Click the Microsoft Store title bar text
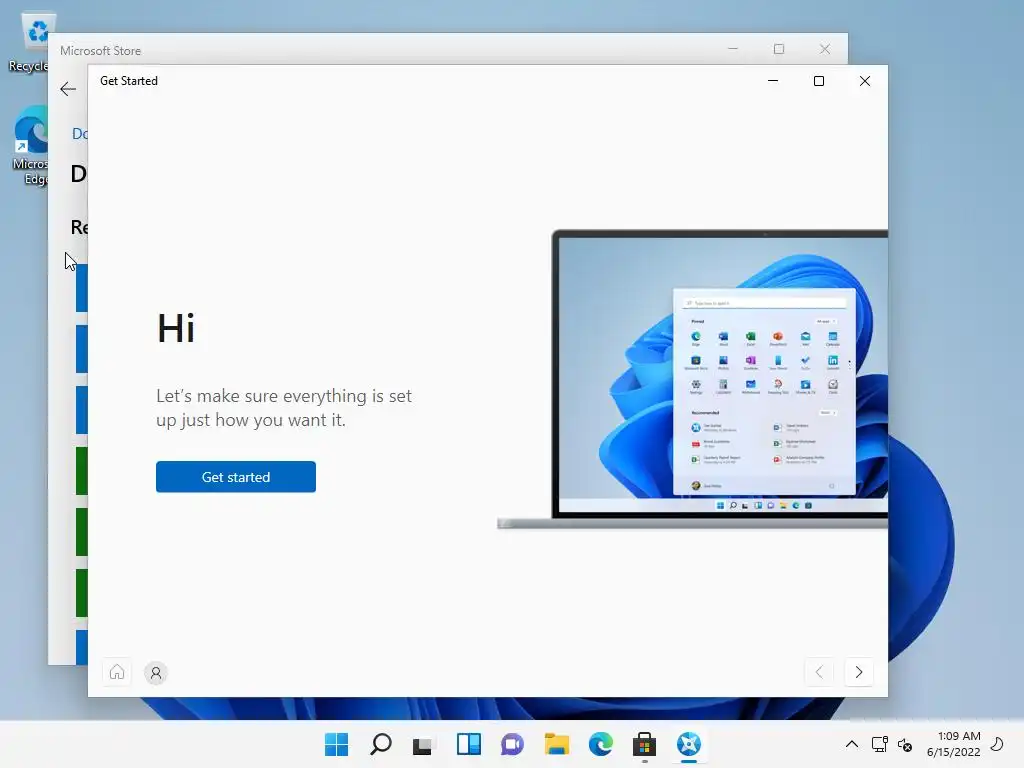The width and height of the screenshot is (1024, 768). (101, 50)
